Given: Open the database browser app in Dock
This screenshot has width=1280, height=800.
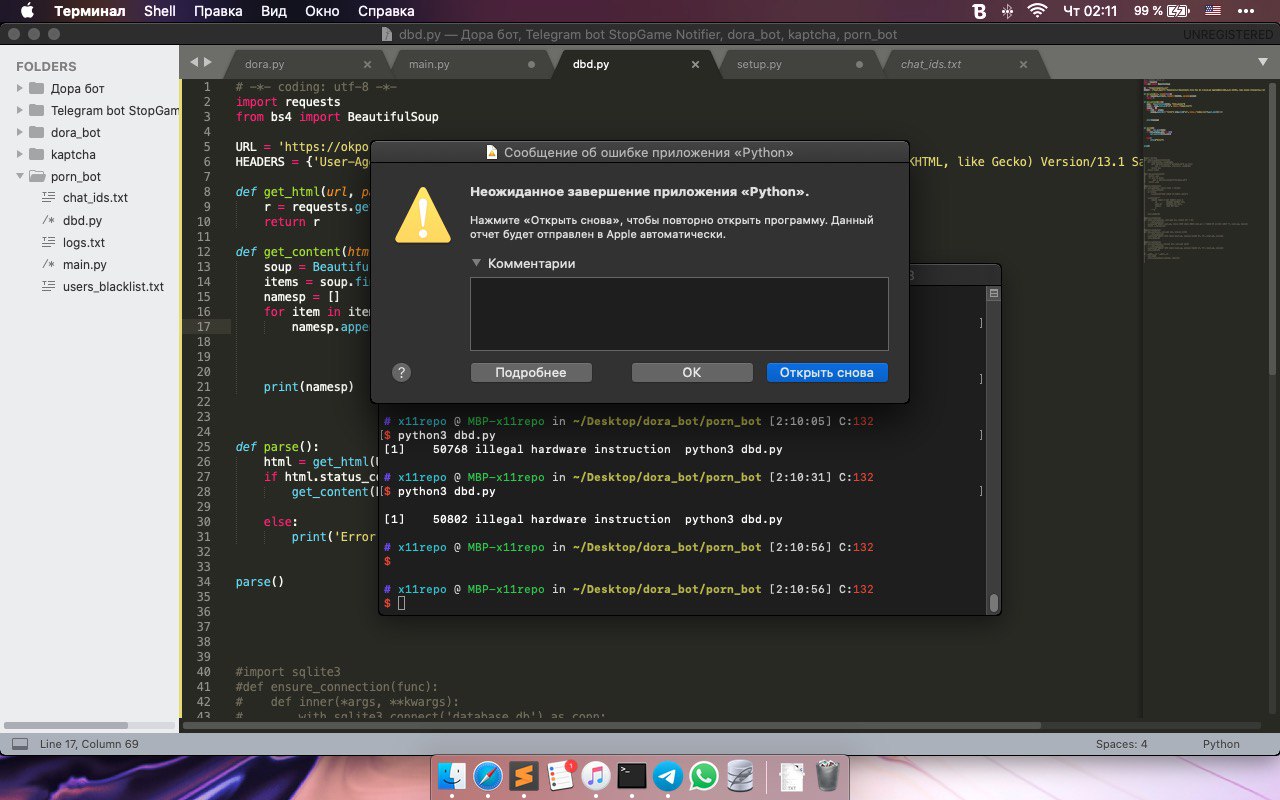Looking at the screenshot, I should (x=740, y=776).
